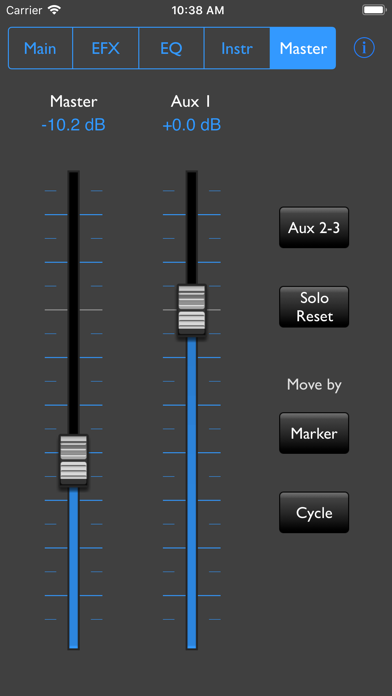Image resolution: width=392 pixels, height=696 pixels.
Task: Click the Master -10.2 dB value
Action: tap(73, 125)
